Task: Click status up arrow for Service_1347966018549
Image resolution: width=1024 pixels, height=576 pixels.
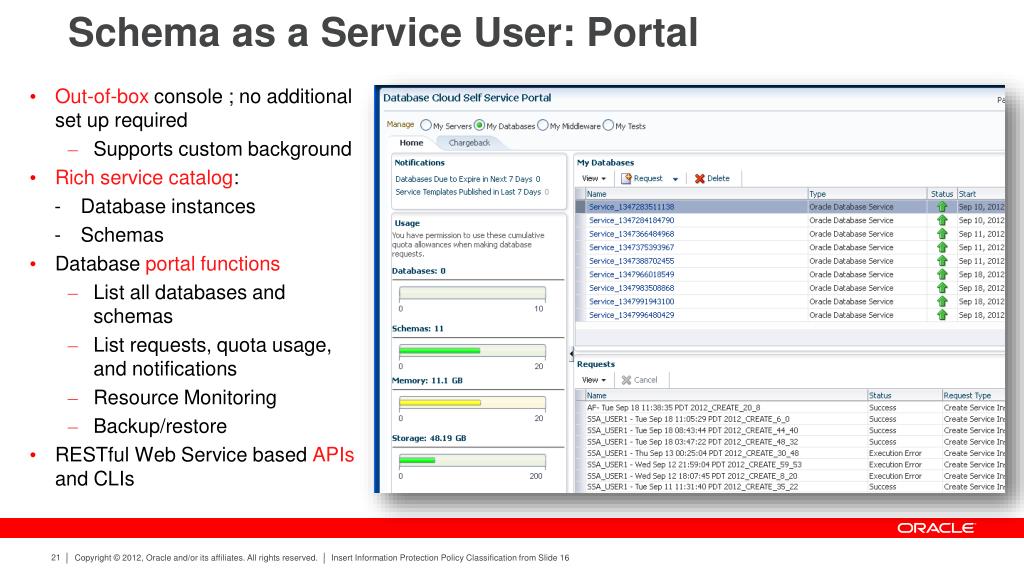Action: coord(942,274)
